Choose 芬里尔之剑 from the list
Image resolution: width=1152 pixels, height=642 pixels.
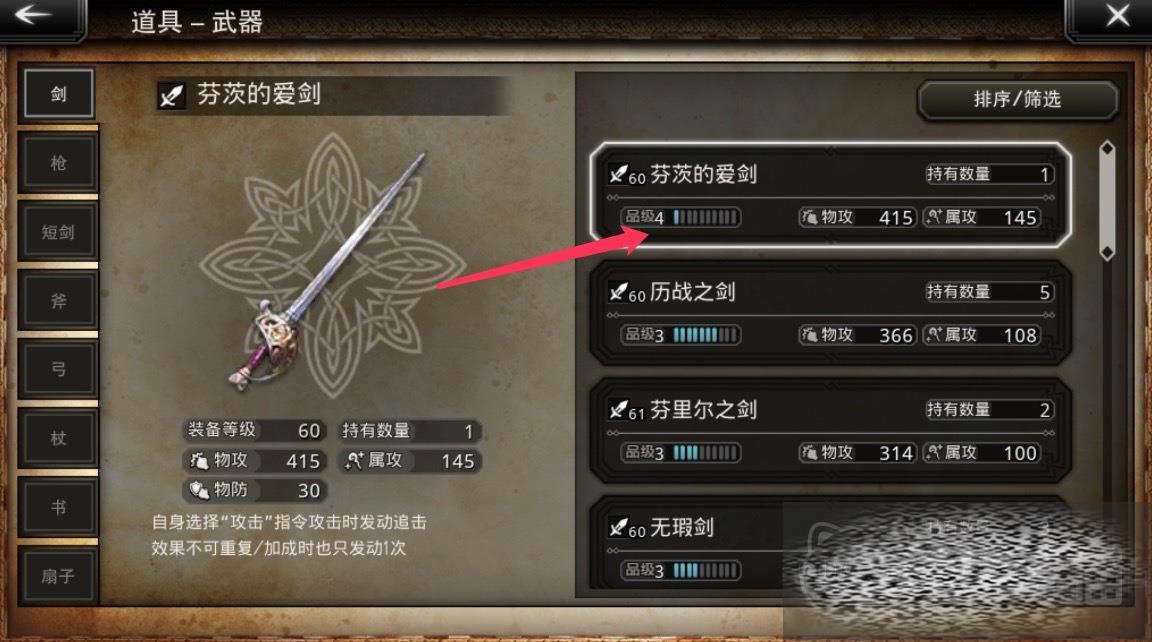point(830,430)
